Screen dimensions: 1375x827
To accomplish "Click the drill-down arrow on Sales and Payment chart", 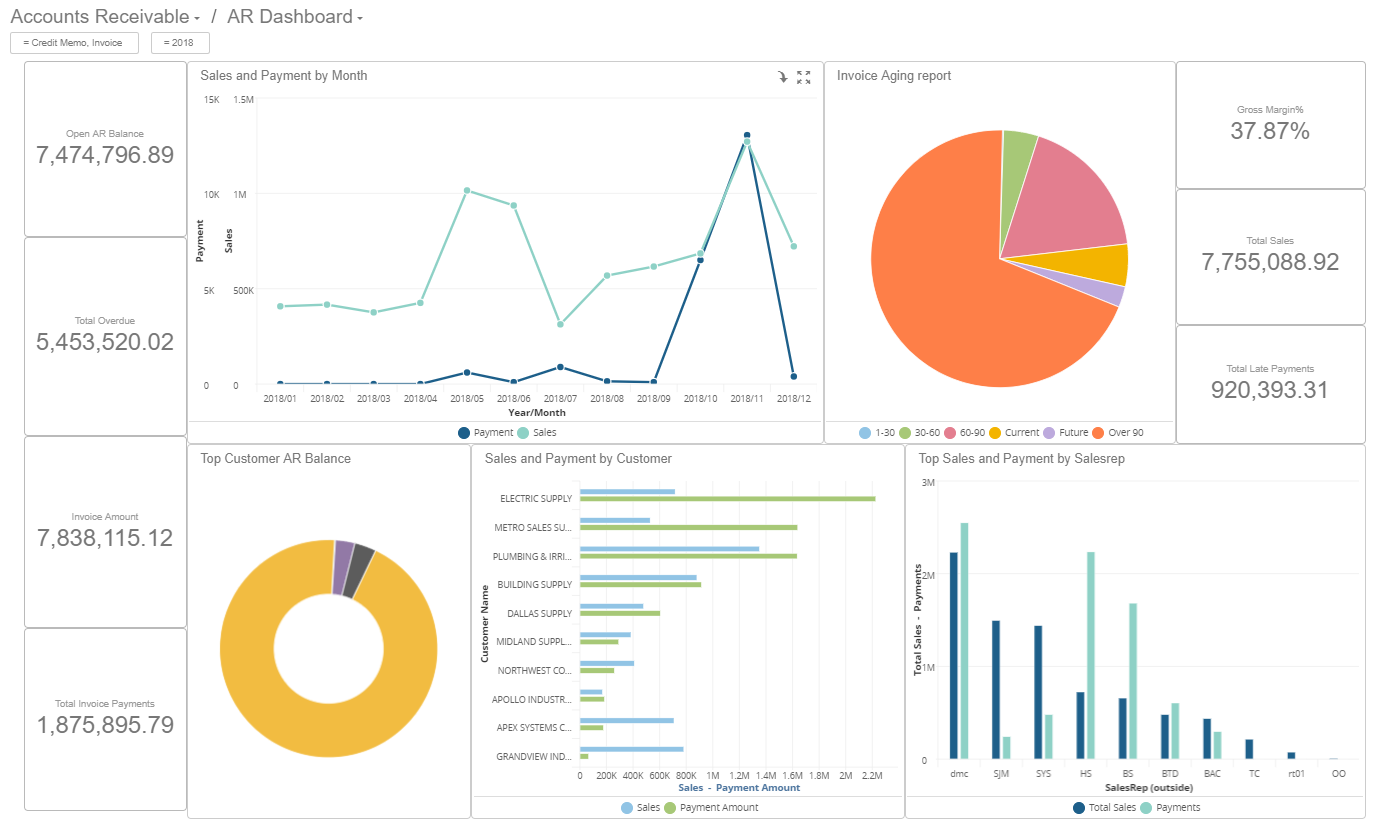I will [783, 77].
